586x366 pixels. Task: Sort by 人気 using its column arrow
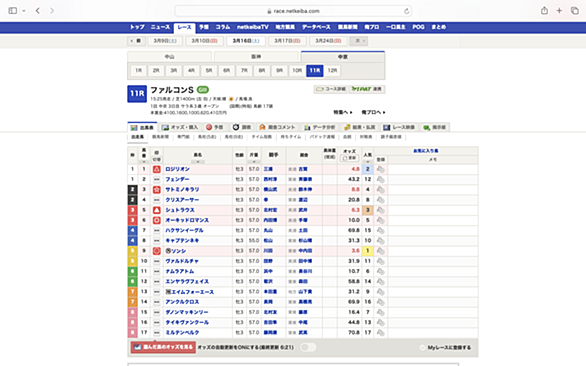[368, 162]
